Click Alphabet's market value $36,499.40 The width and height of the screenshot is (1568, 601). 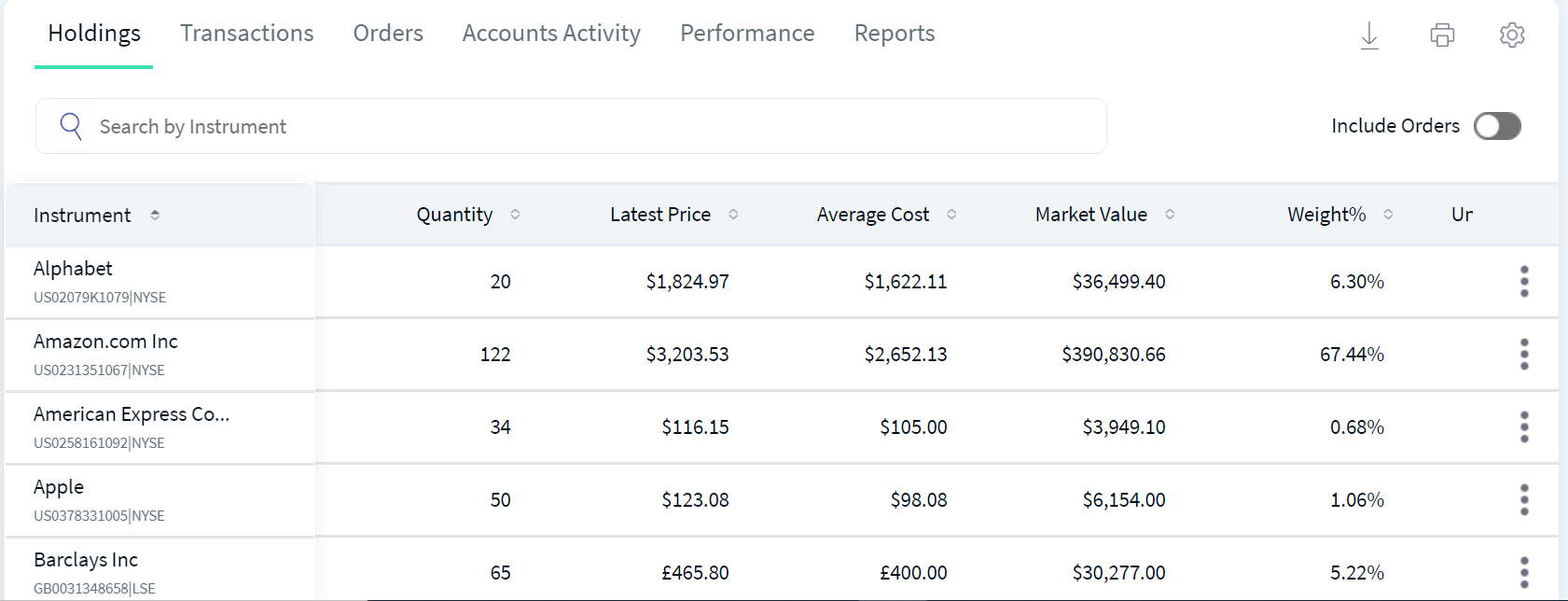1118,282
